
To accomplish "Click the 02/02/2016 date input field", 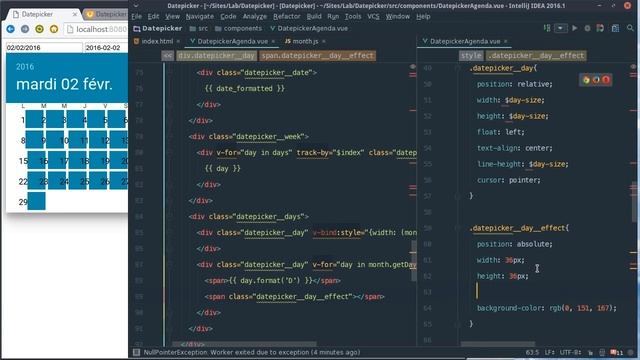I will (x=44, y=48).
